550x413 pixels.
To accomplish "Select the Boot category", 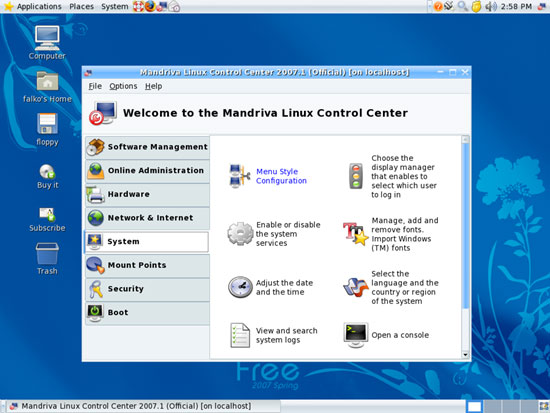I will point(148,313).
